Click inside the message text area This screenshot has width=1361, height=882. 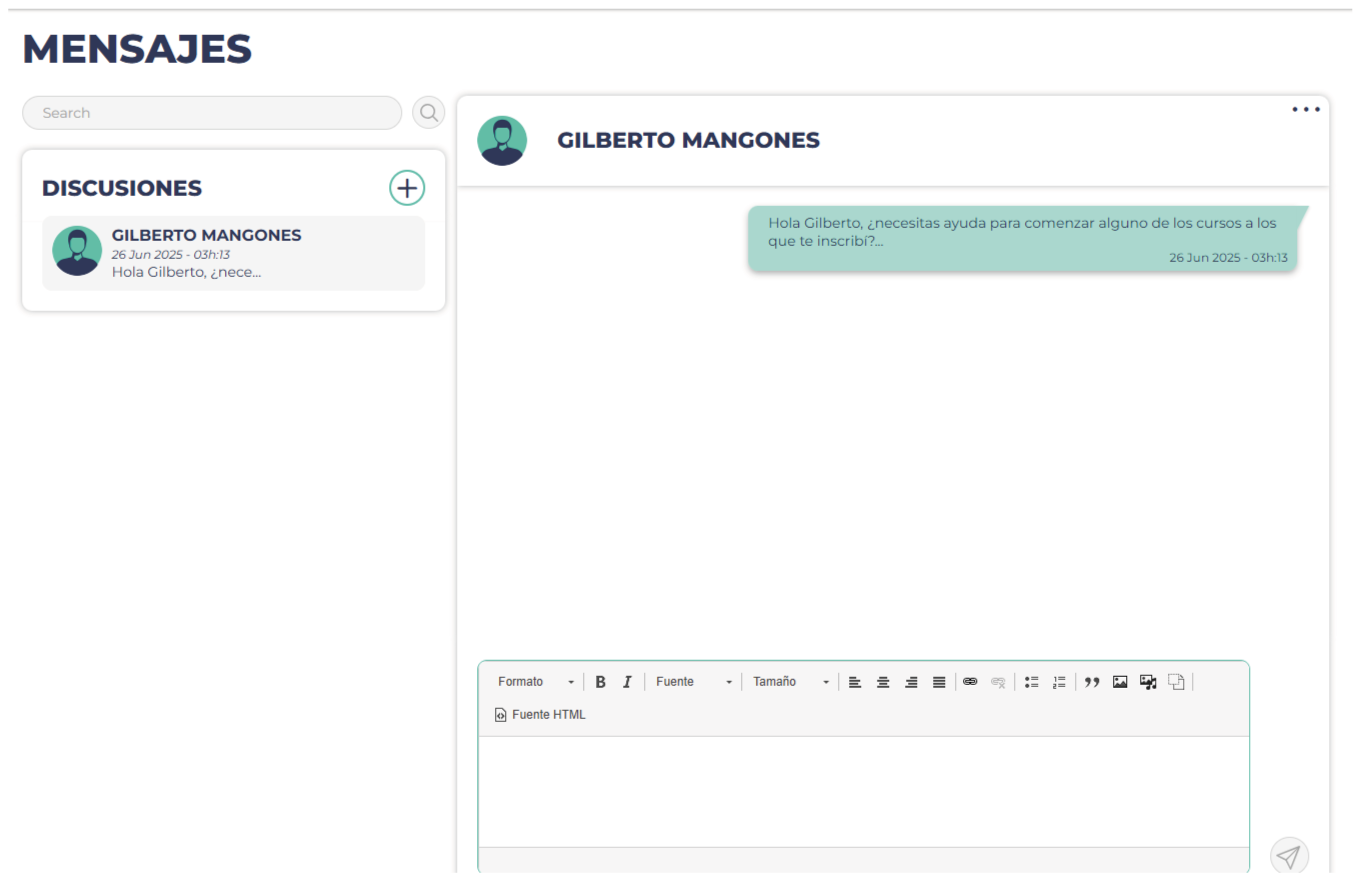pyautogui.click(x=863, y=791)
